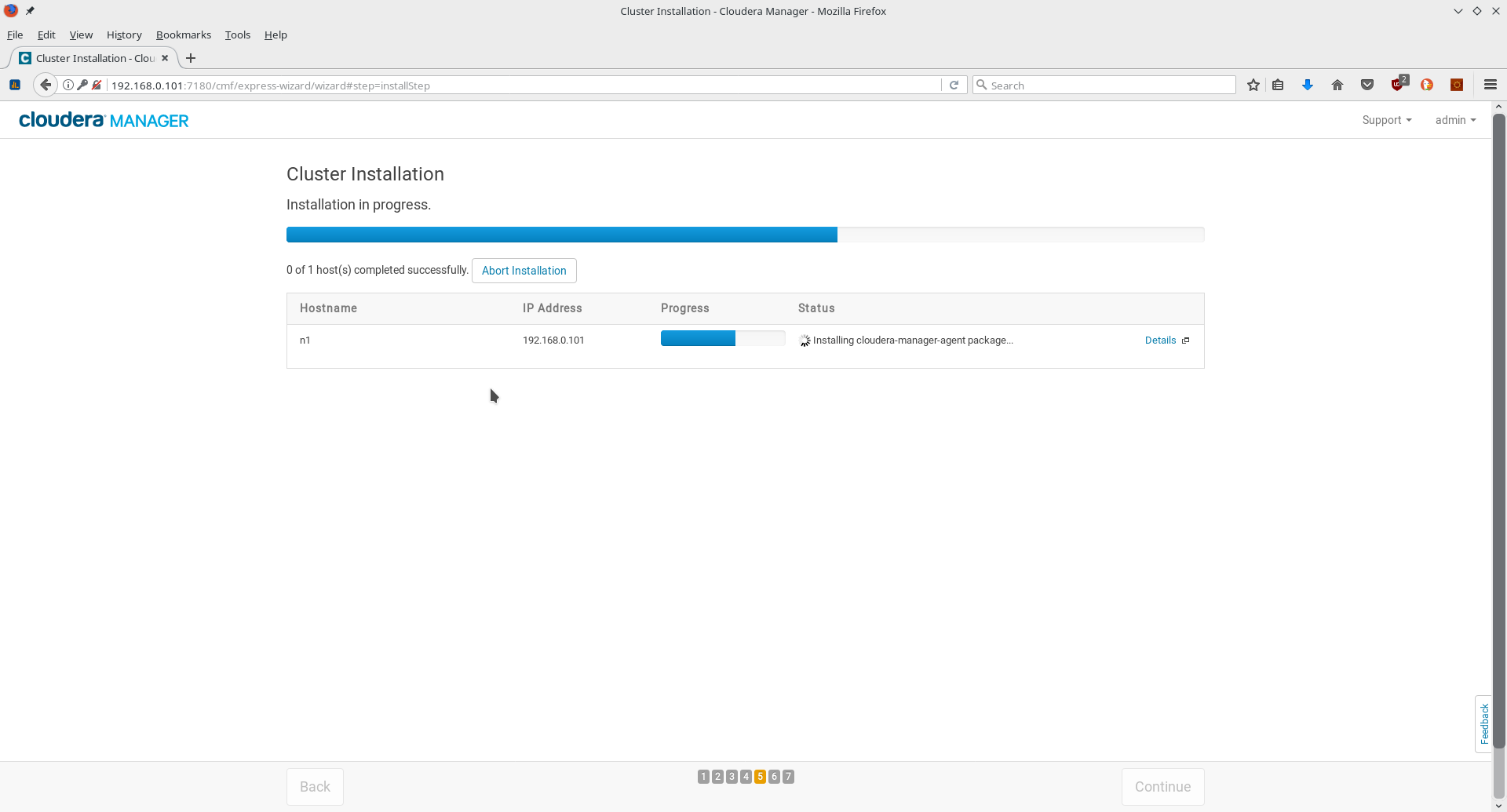
Task: Open the Tools menu
Action: coord(238,35)
